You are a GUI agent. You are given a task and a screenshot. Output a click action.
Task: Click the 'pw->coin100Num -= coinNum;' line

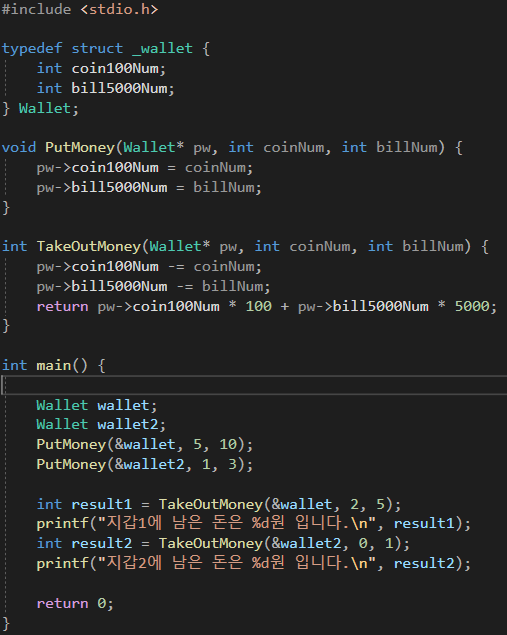point(149,266)
